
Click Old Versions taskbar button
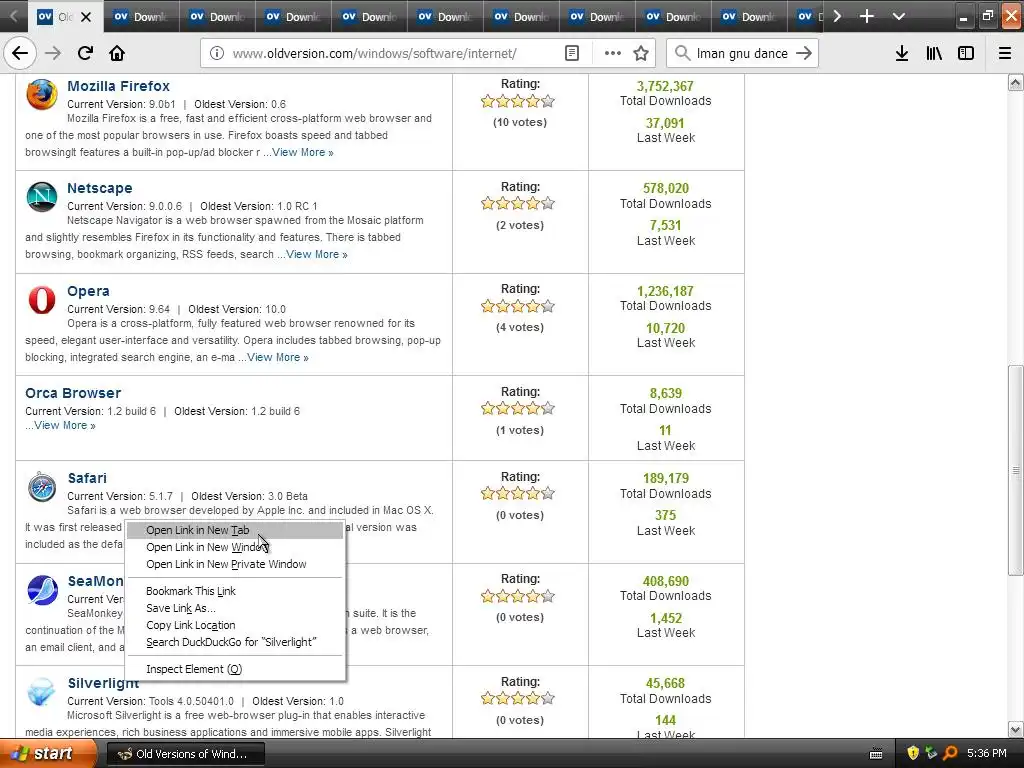[x=185, y=754]
